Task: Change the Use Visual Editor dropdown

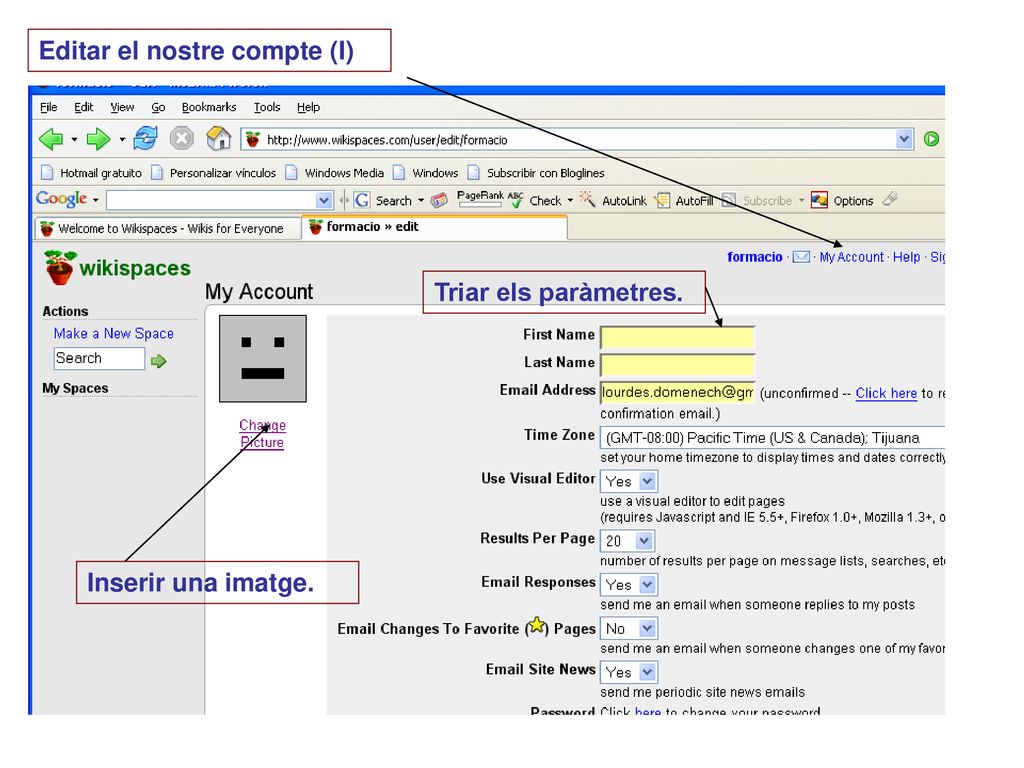Action: coord(628,481)
